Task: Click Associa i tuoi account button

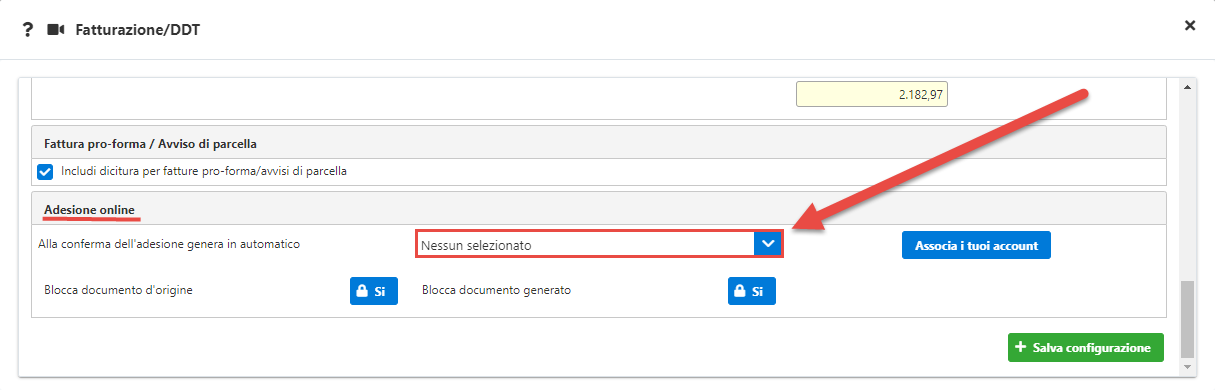Action: click(x=976, y=245)
